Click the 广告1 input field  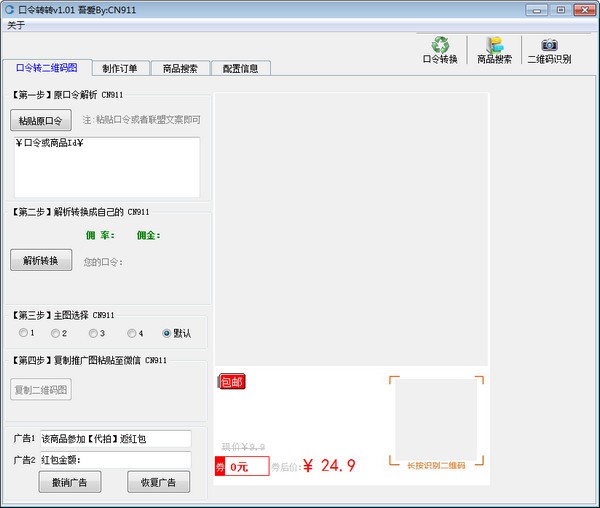[116, 439]
